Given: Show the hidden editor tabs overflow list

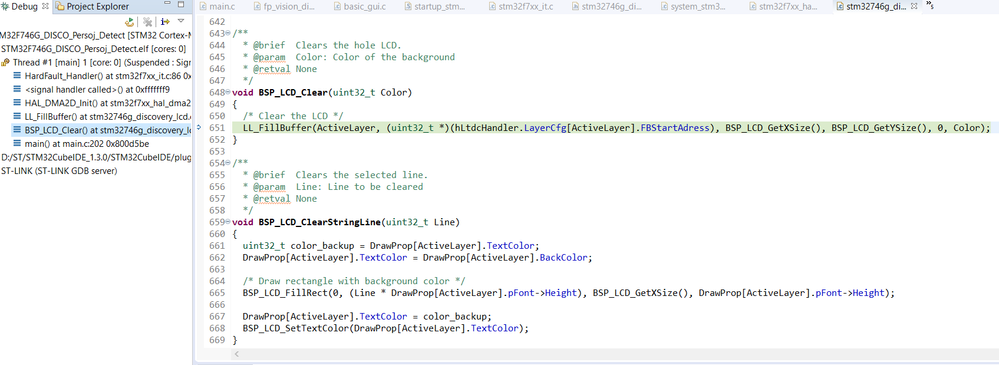Looking at the screenshot, I should click(931, 6).
